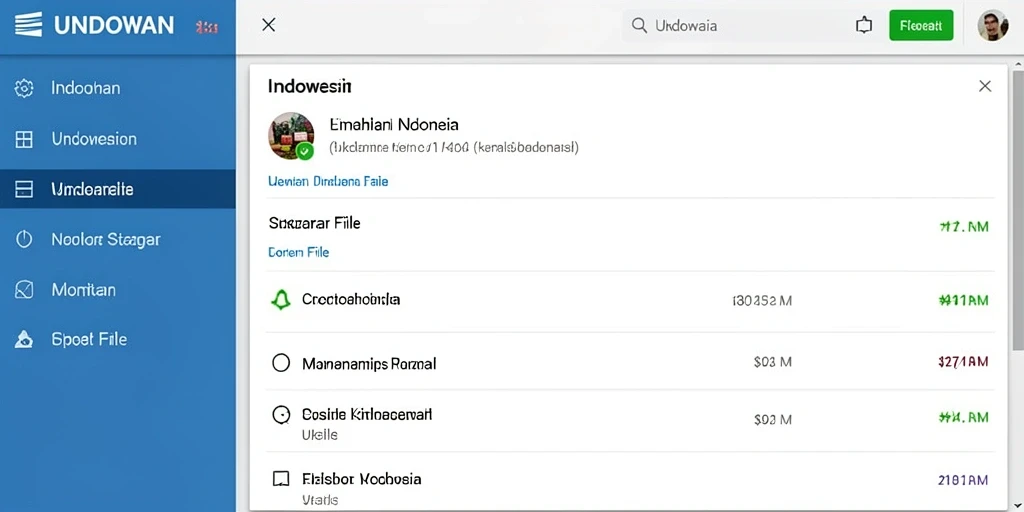The image size is (1024, 512).
Task: Click the icon beside Spoat File
Action: [x=24, y=339]
